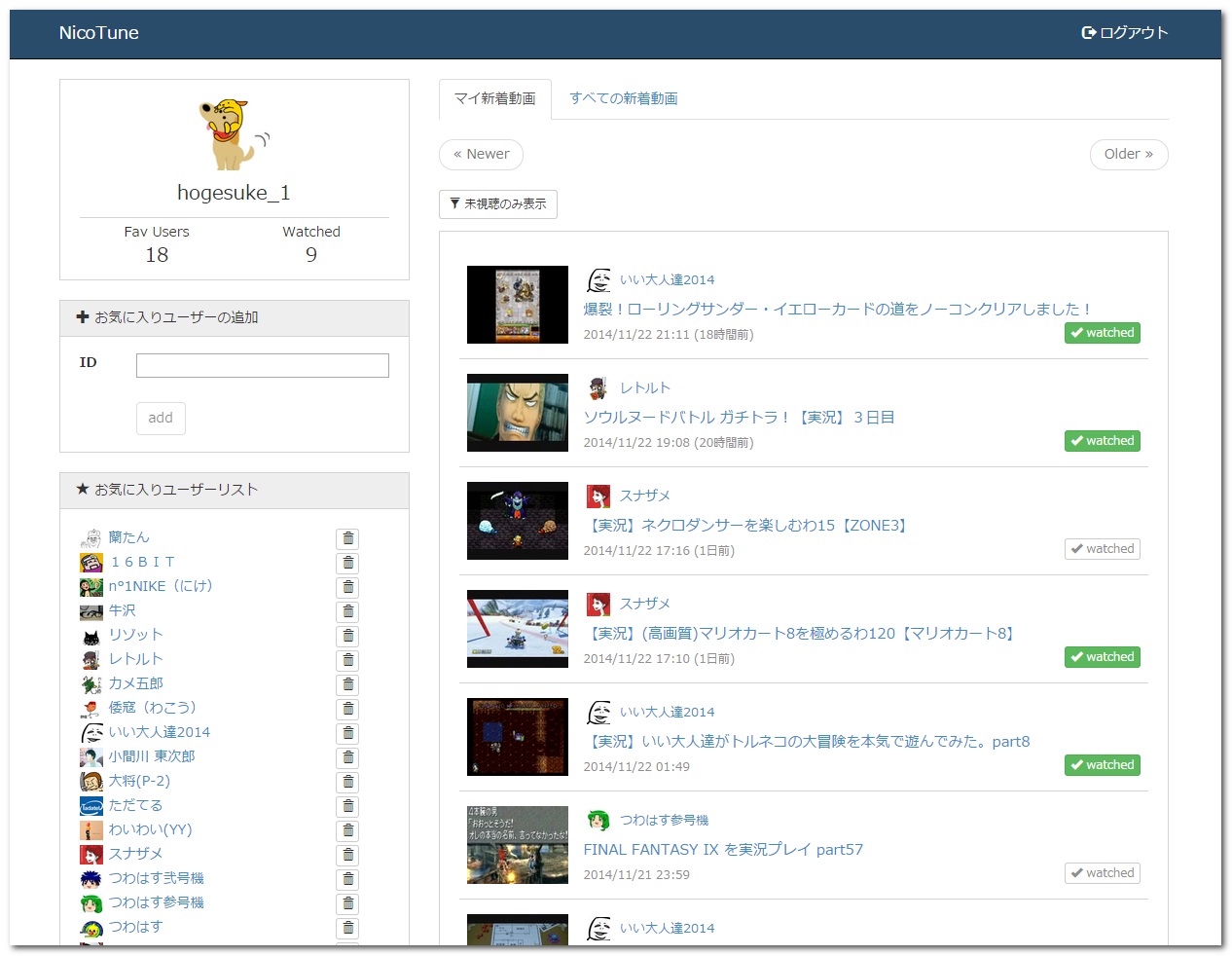Click いい大人達2014 avatar on first video
Image resolution: width=1232 pixels, height=956 pixels.
point(598,280)
